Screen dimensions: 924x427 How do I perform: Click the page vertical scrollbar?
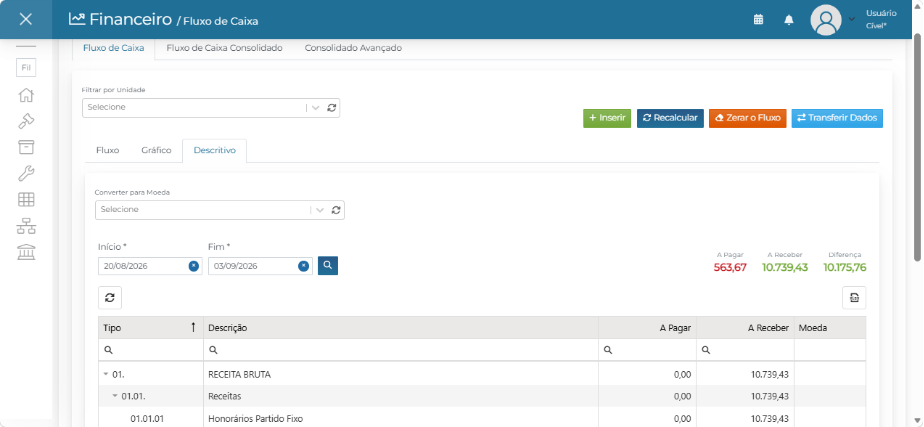point(917,147)
